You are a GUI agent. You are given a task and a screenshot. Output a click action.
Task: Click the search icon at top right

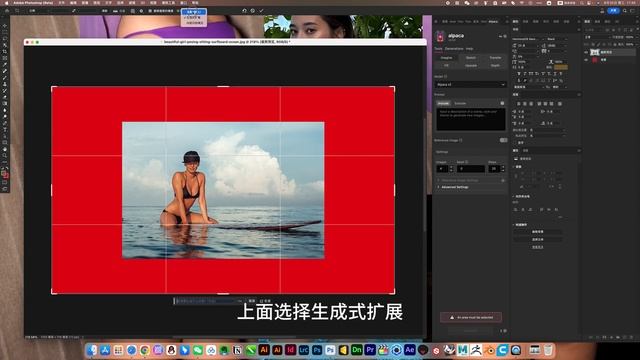(x=625, y=11)
